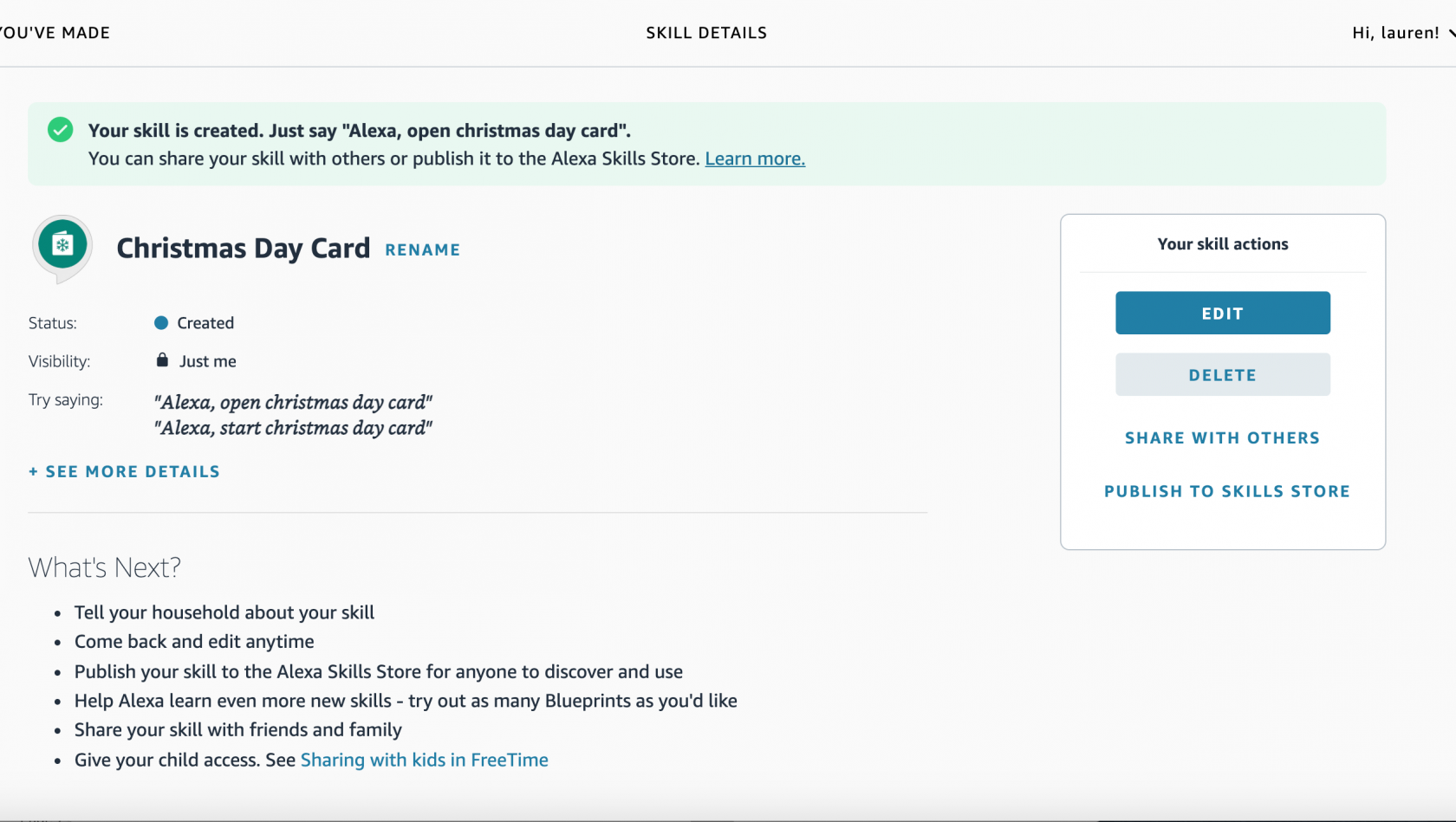Viewport: 1456px width, 822px height.
Task: Rename the Christmas Day Card skill
Action: [422, 250]
